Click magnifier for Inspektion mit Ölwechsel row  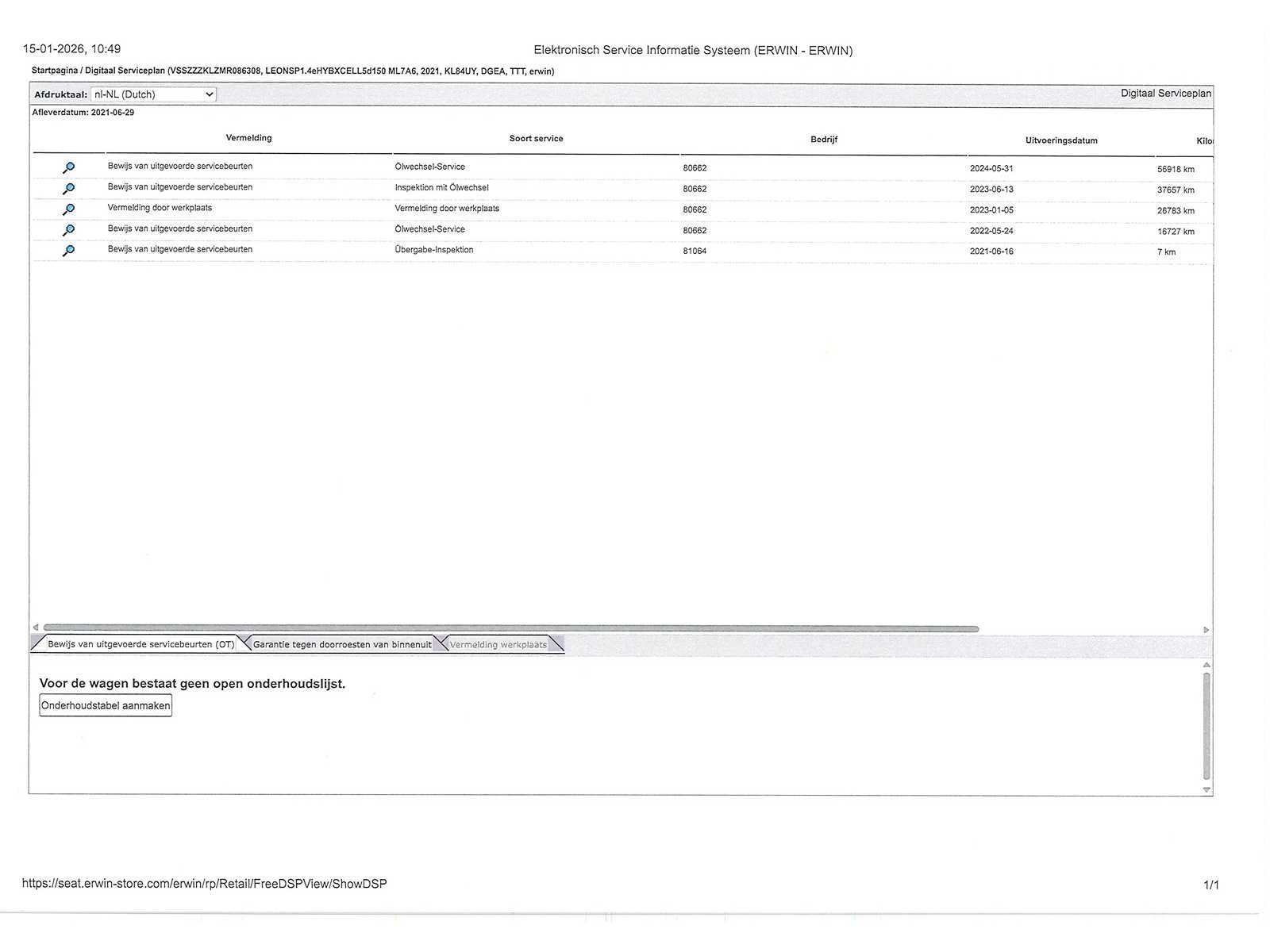[x=69, y=189]
